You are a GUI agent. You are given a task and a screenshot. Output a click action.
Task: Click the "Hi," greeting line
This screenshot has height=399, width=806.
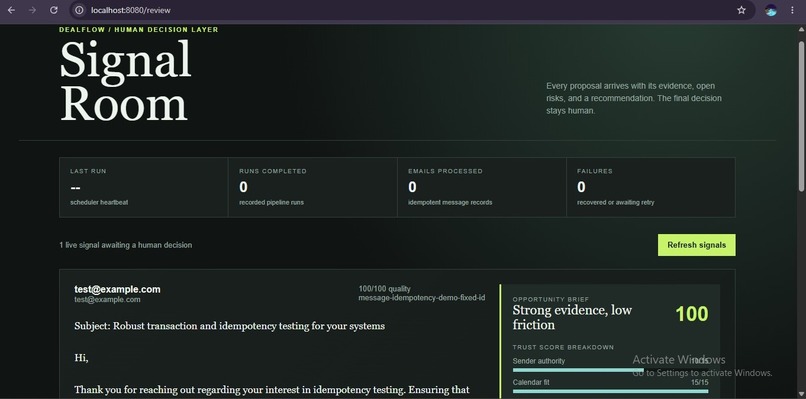coord(81,358)
